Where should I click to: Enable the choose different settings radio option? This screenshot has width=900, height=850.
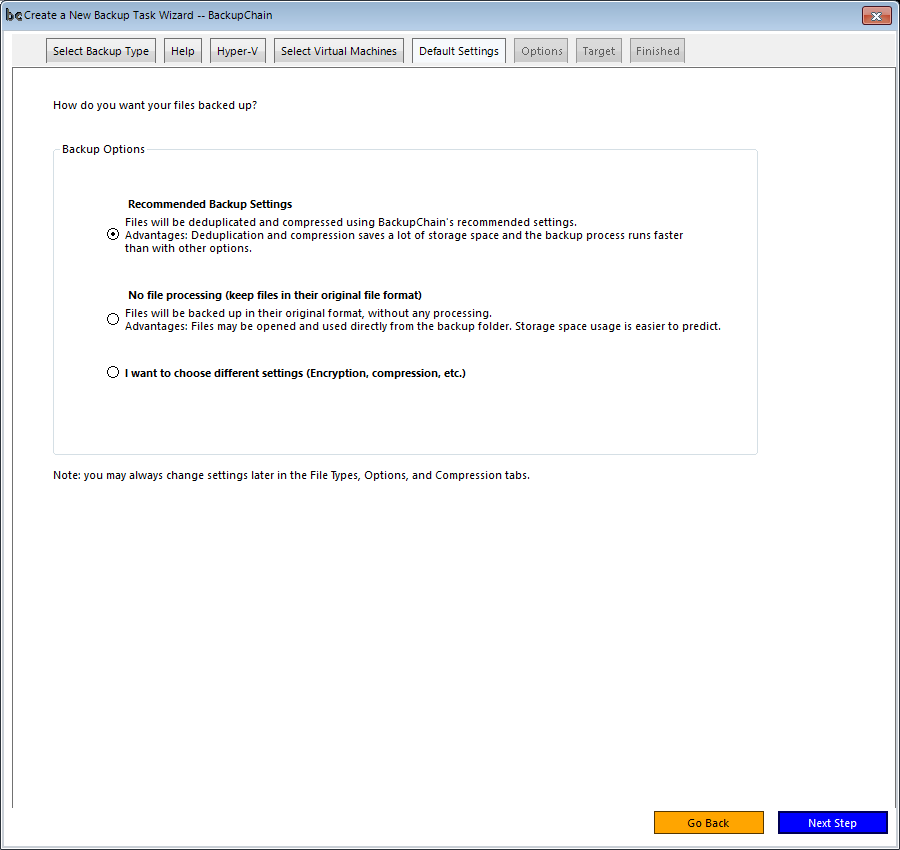click(113, 373)
